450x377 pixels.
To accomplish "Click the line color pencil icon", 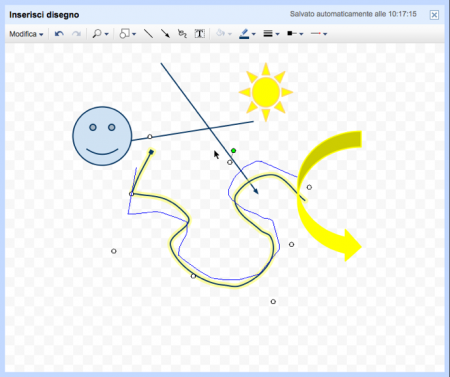I will (x=244, y=34).
